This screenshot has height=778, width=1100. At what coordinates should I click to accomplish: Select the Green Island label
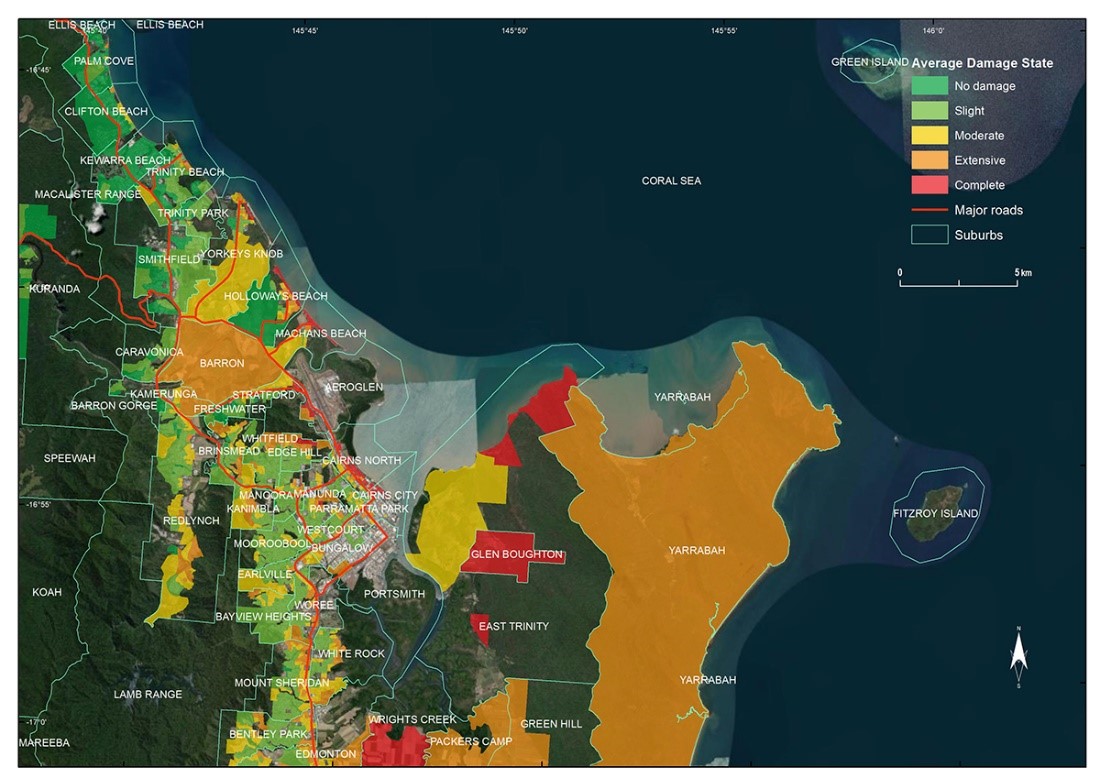pyautogui.click(x=870, y=62)
